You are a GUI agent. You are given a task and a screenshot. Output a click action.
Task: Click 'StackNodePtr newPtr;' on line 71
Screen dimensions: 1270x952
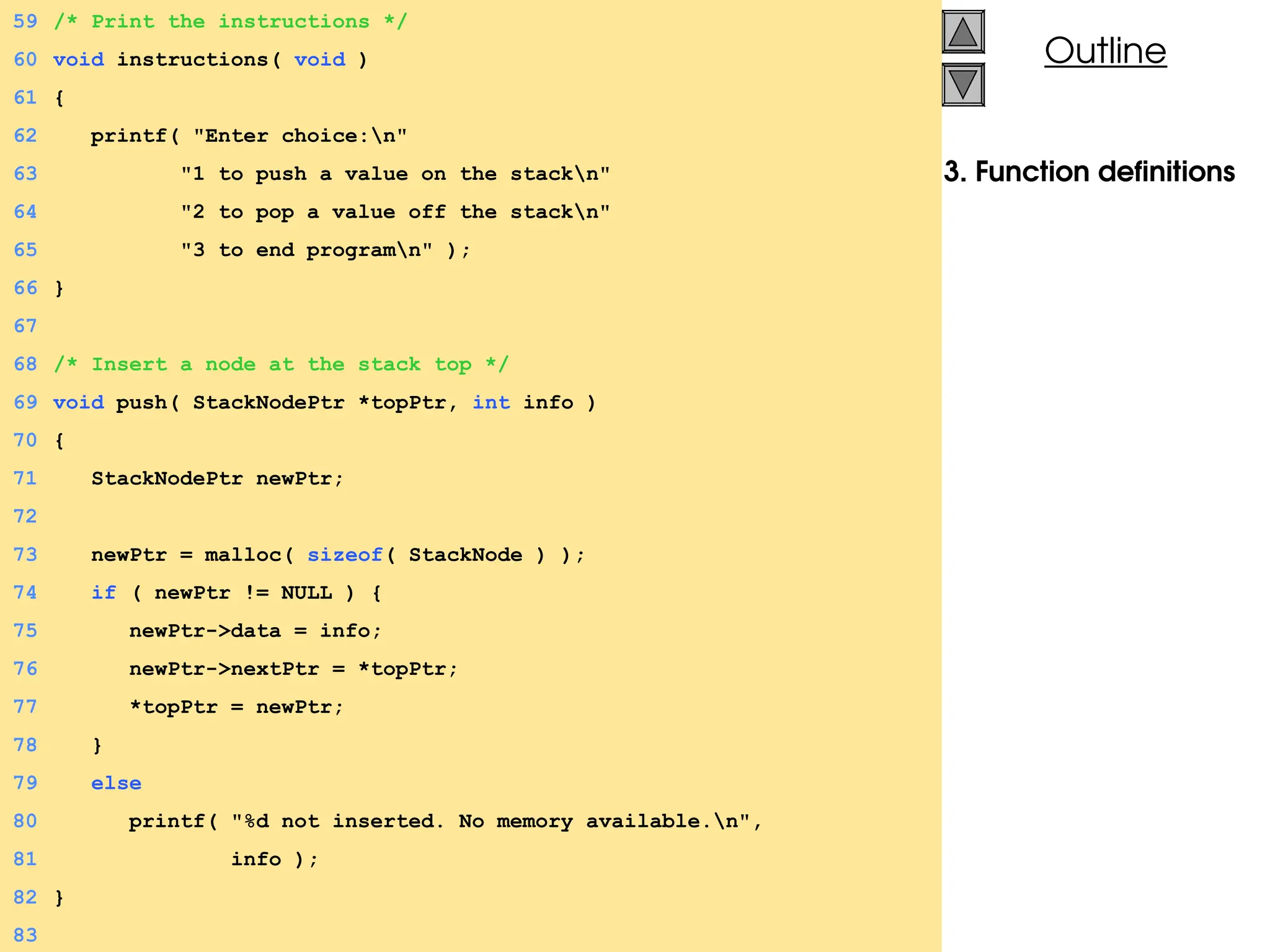point(217,478)
